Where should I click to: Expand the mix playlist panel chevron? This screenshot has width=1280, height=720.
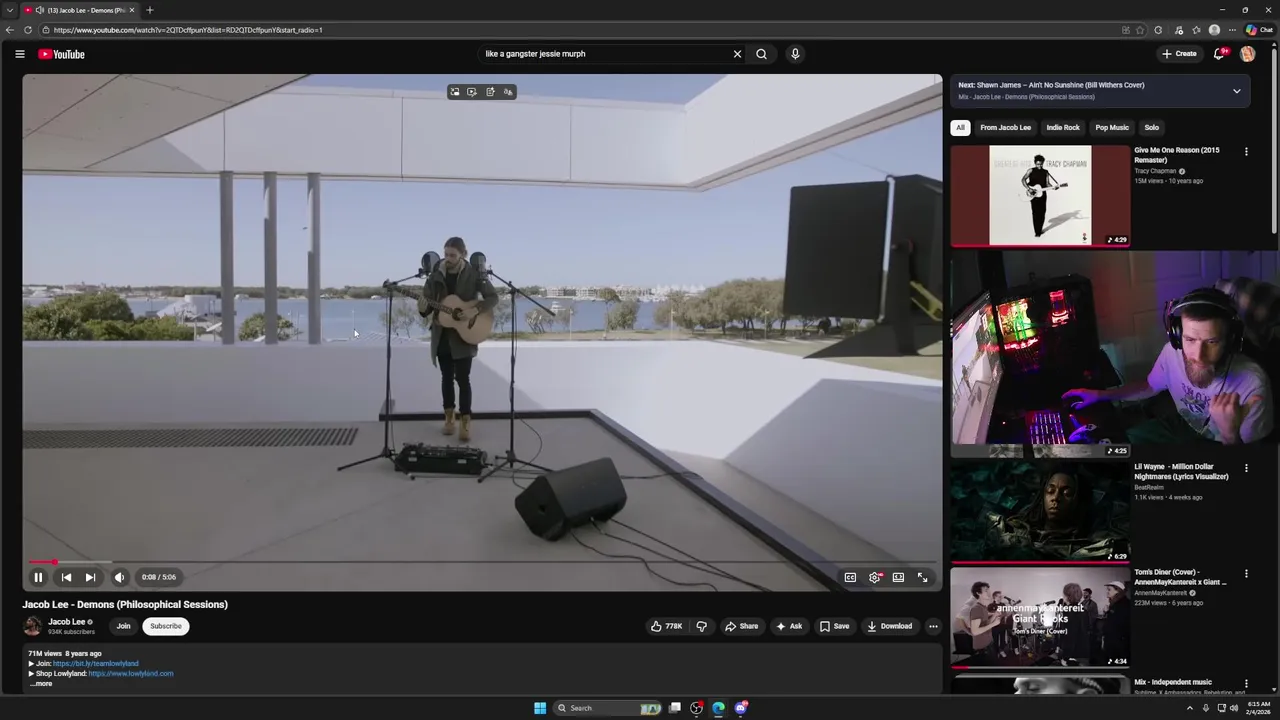[1236, 91]
